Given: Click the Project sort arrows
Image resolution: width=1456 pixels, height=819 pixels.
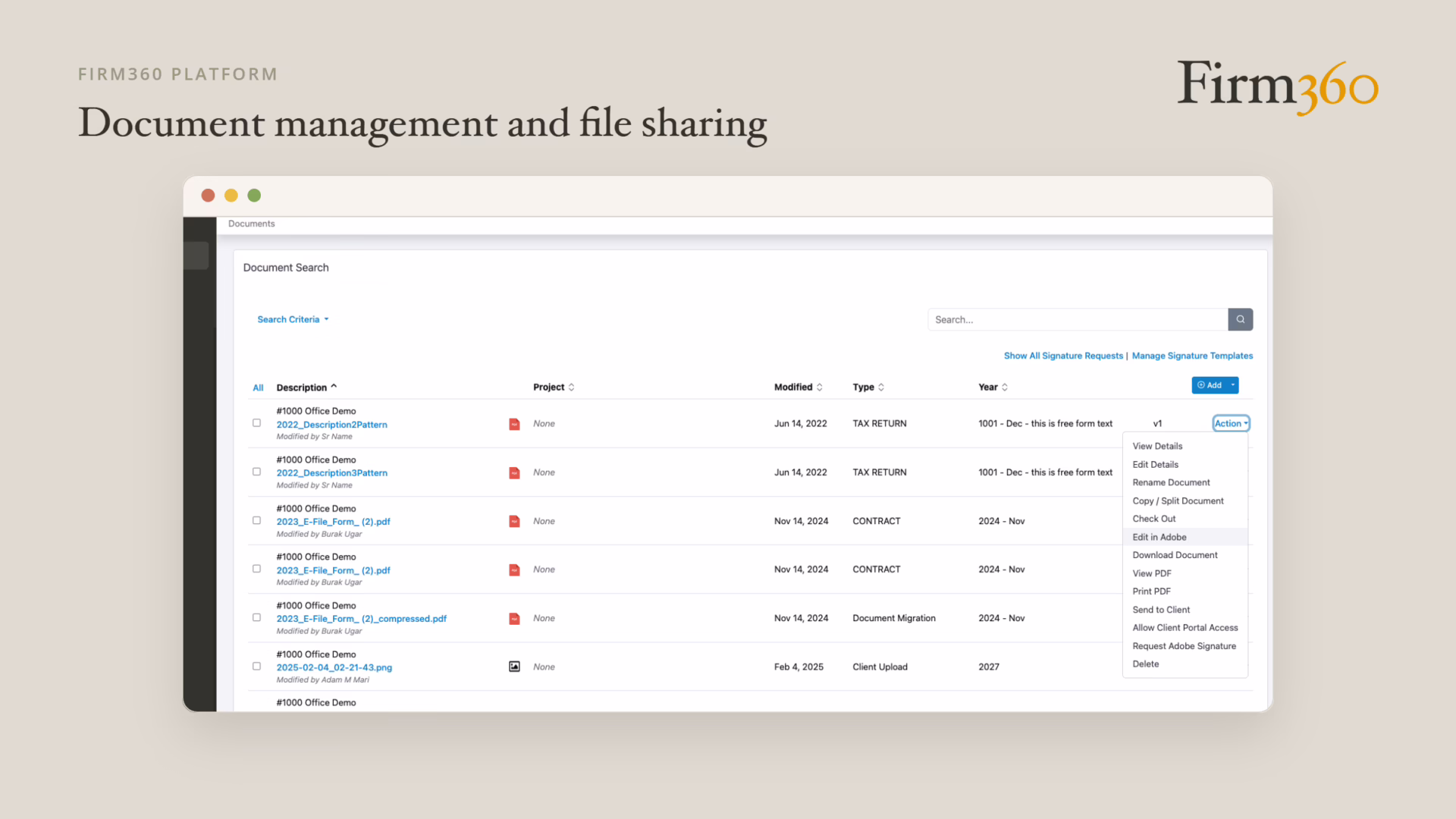Looking at the screenshot, I should pyautogui.click(x=571, y=387).
